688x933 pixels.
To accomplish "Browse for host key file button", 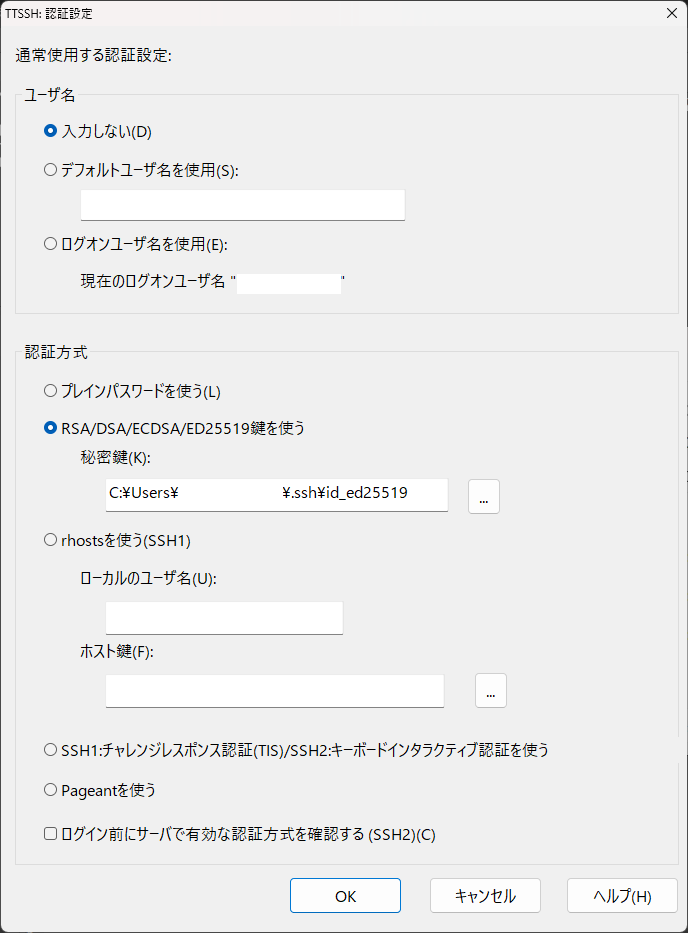I will click(x=490, y=691).
